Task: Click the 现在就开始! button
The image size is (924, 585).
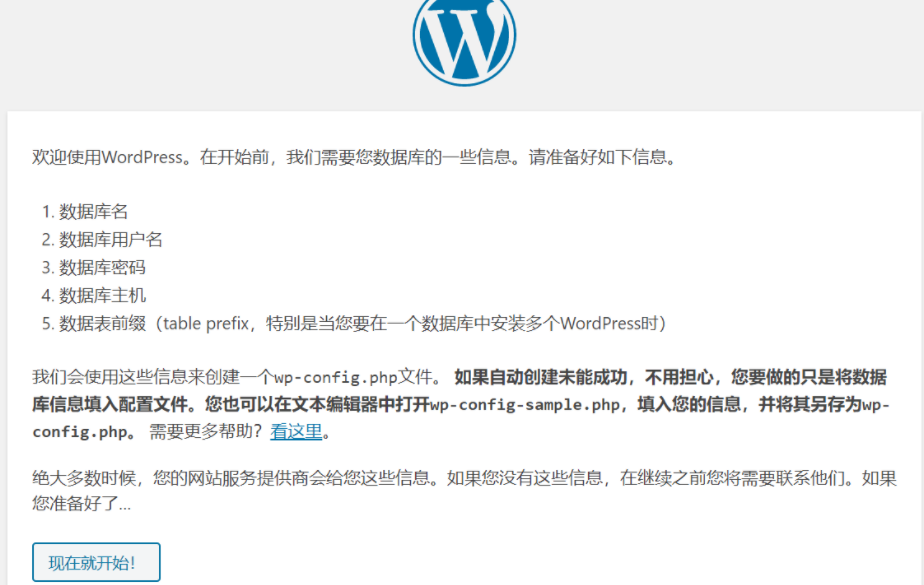Action: click(x=96, y=562)
